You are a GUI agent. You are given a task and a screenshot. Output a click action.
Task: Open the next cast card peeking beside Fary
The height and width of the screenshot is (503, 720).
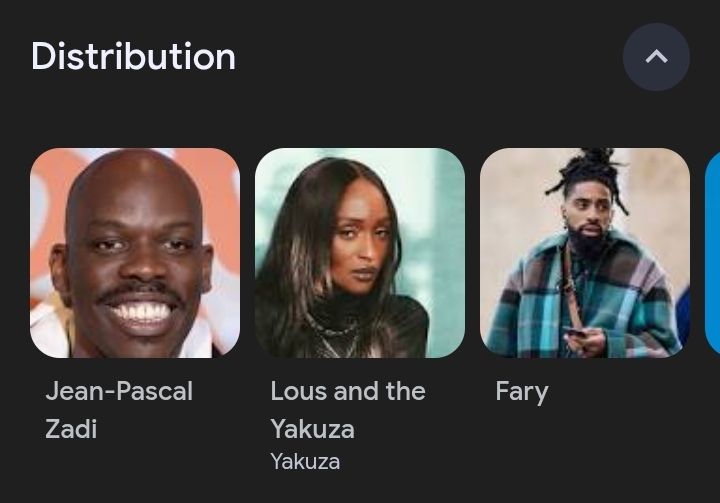coord(712,253)
